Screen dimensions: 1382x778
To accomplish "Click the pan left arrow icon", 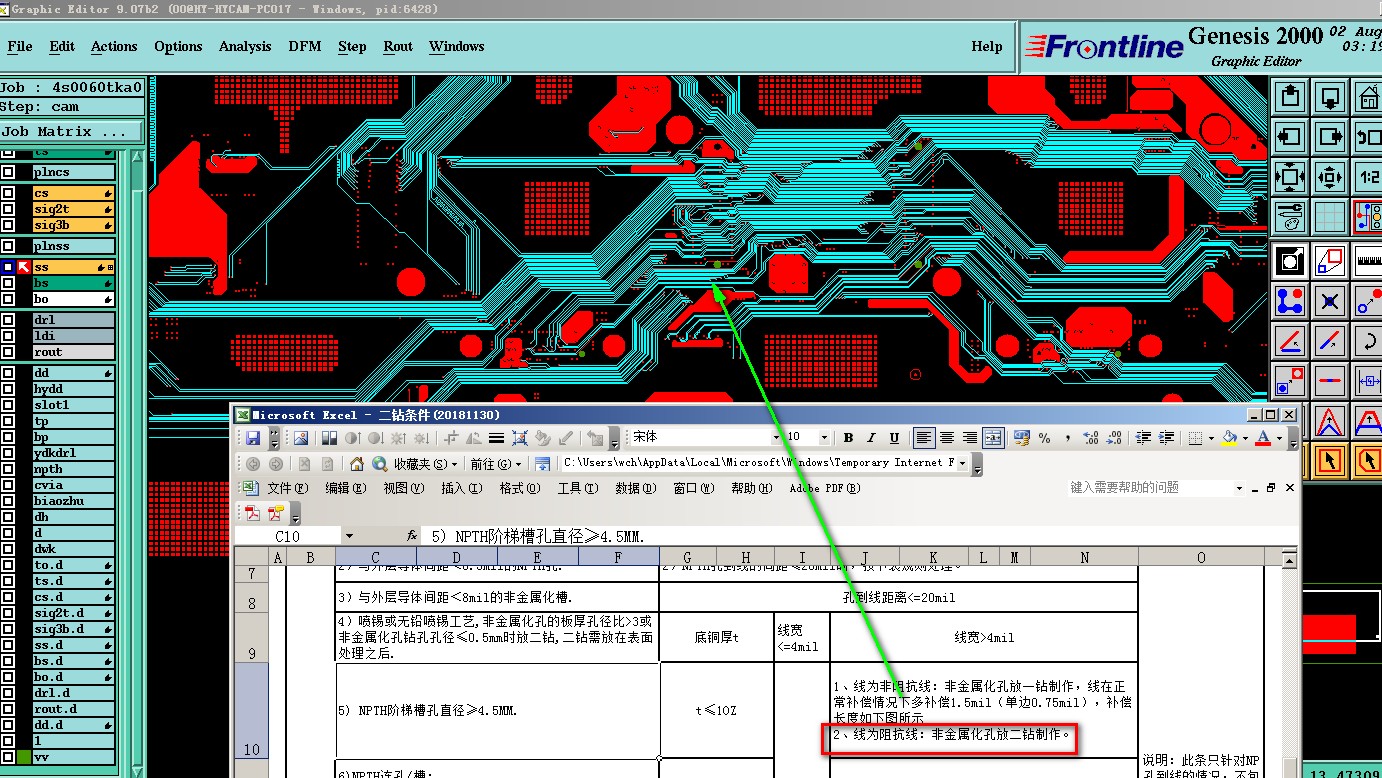I will click(1290, 137).
